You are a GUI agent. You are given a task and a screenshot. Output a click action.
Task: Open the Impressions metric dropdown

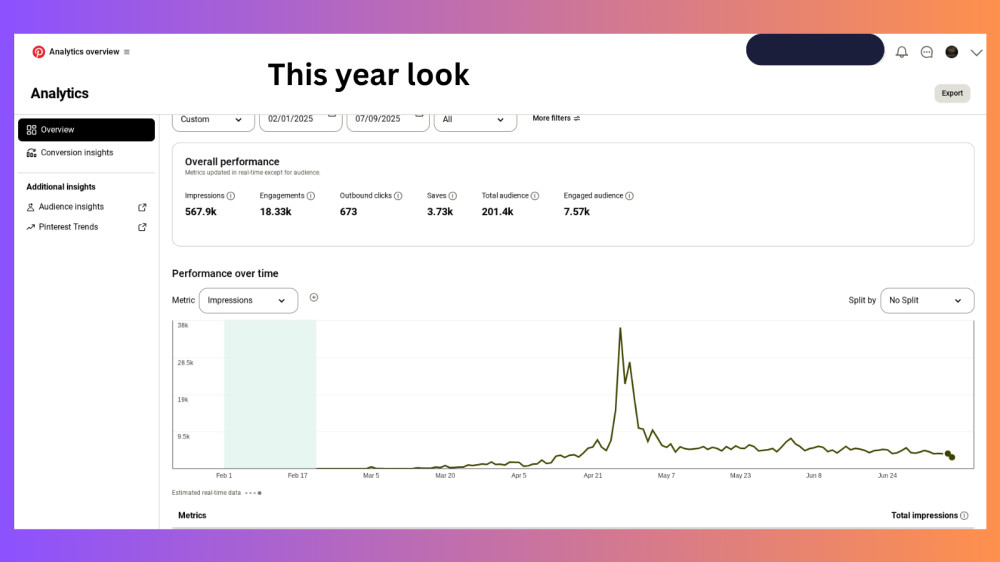coord(248,300)
